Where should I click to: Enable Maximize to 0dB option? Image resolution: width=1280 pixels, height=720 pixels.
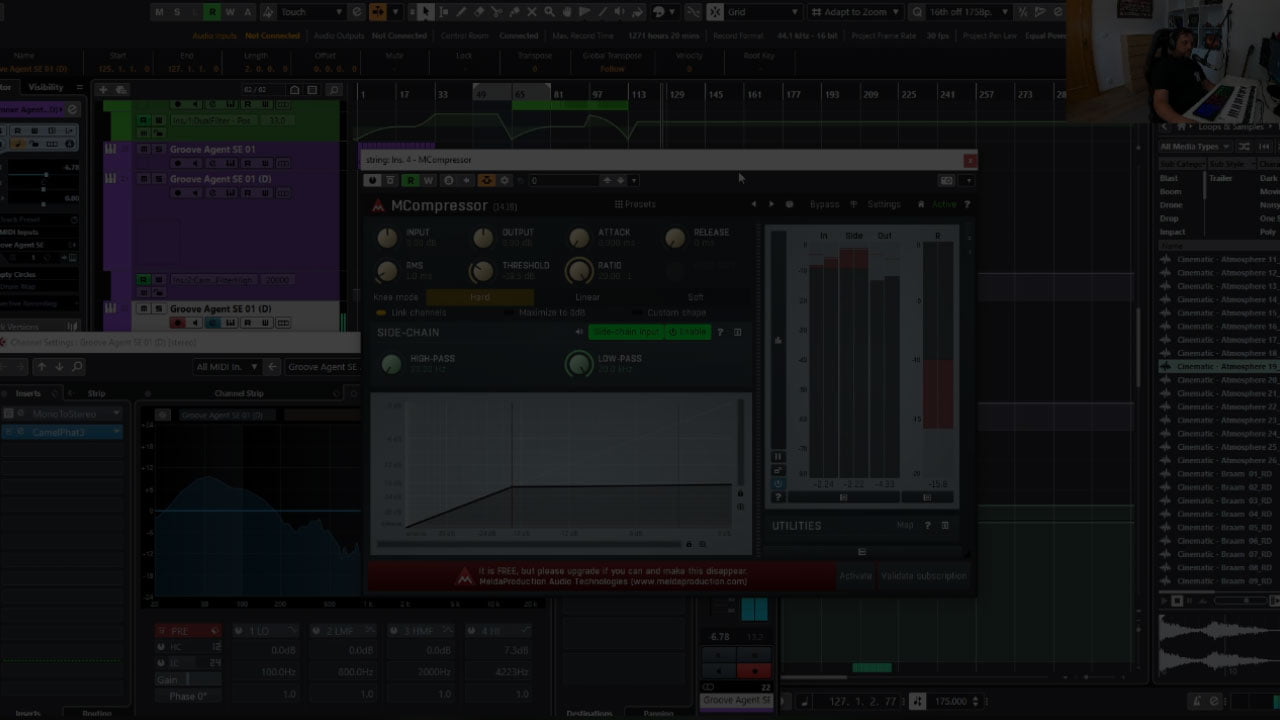(x=545, y=313)
